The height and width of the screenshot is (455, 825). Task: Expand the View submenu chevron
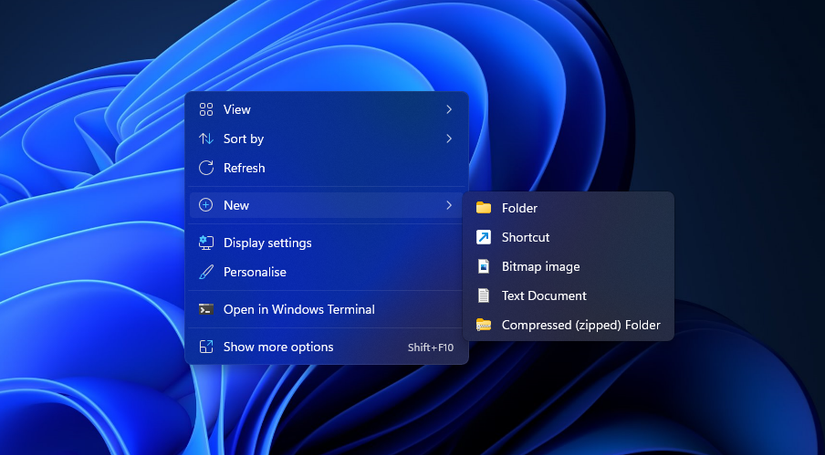(x=449, y=109)
